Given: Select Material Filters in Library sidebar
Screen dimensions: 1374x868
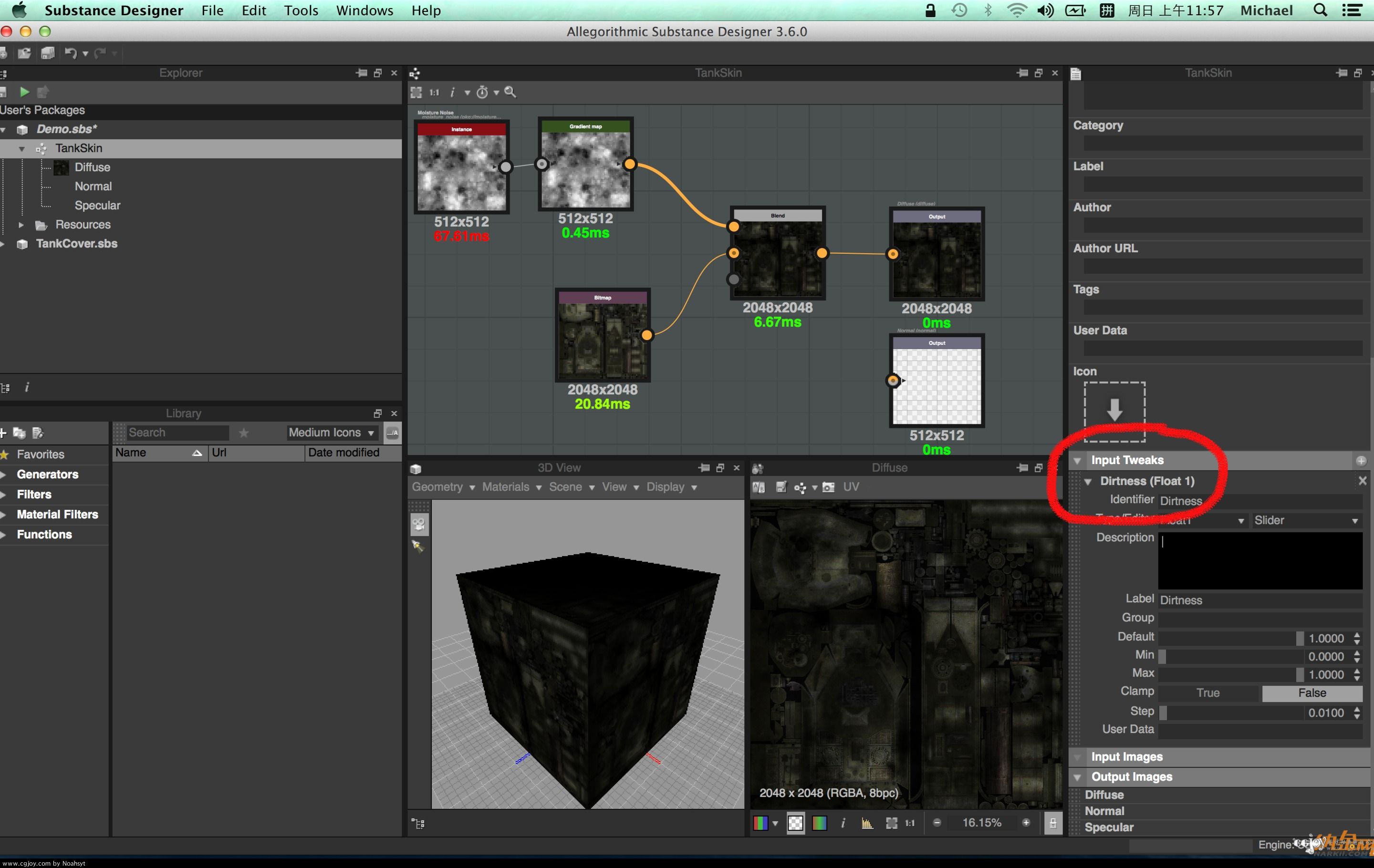Looking at the screenshot, I should 58,515.
